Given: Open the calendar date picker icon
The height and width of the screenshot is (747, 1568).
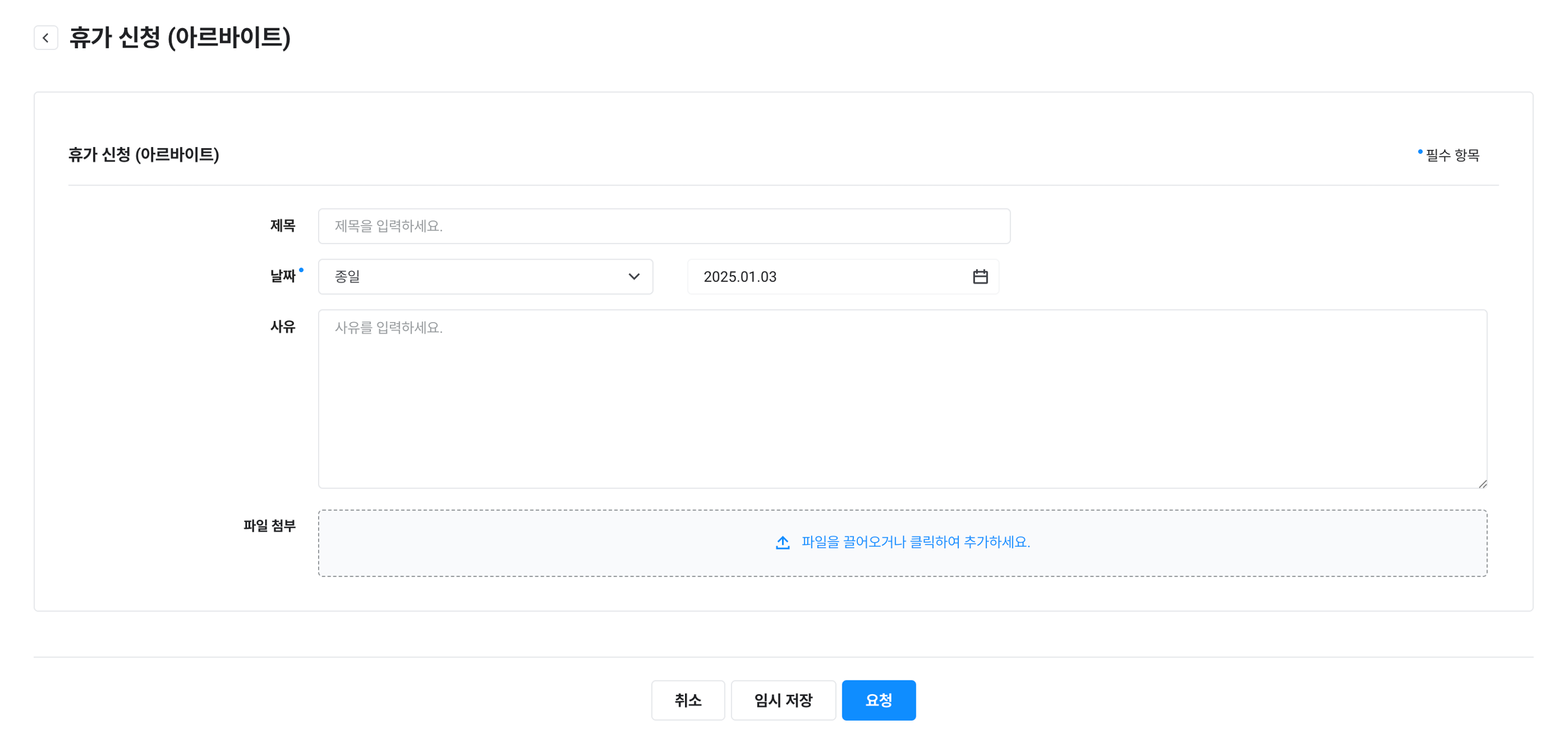Looking at the screenshot, I should 980,277.
